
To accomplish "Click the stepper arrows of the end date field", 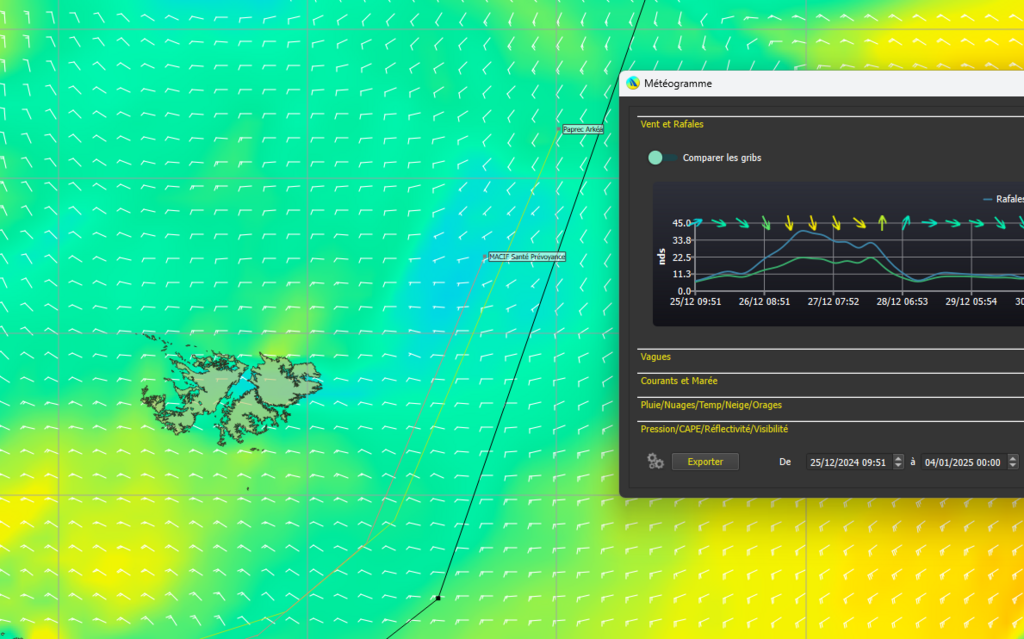I will pos(1013,462).
